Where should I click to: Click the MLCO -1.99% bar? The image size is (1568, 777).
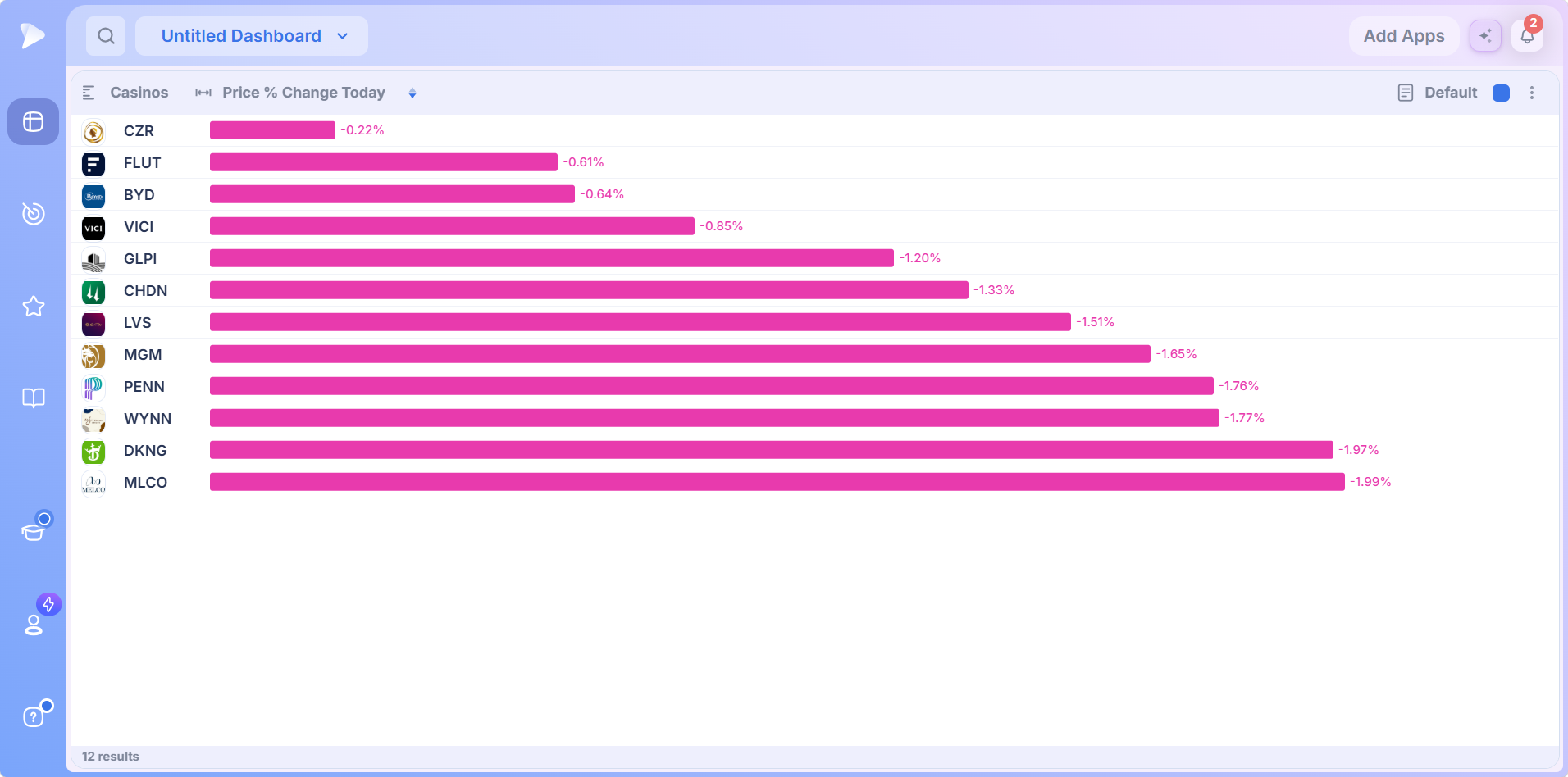point(777,482)
